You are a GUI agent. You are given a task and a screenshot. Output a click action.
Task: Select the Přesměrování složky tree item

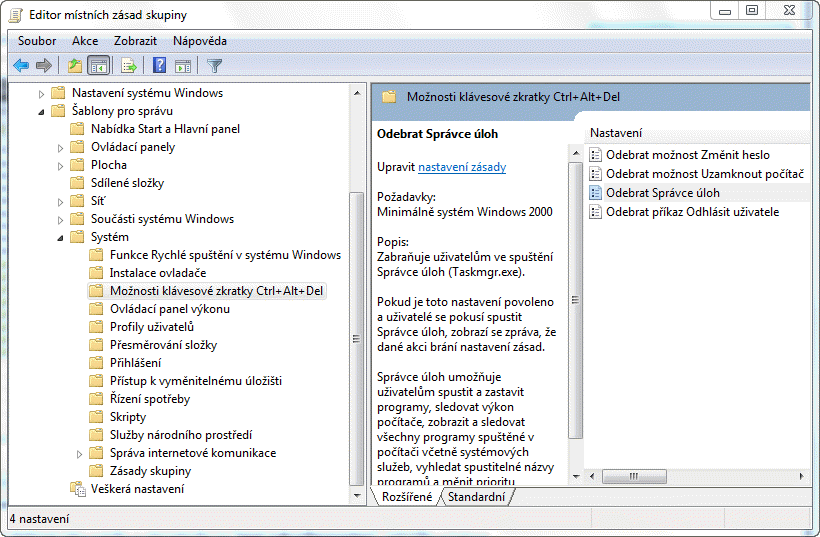pyautogui.click(x=163, y=345)
